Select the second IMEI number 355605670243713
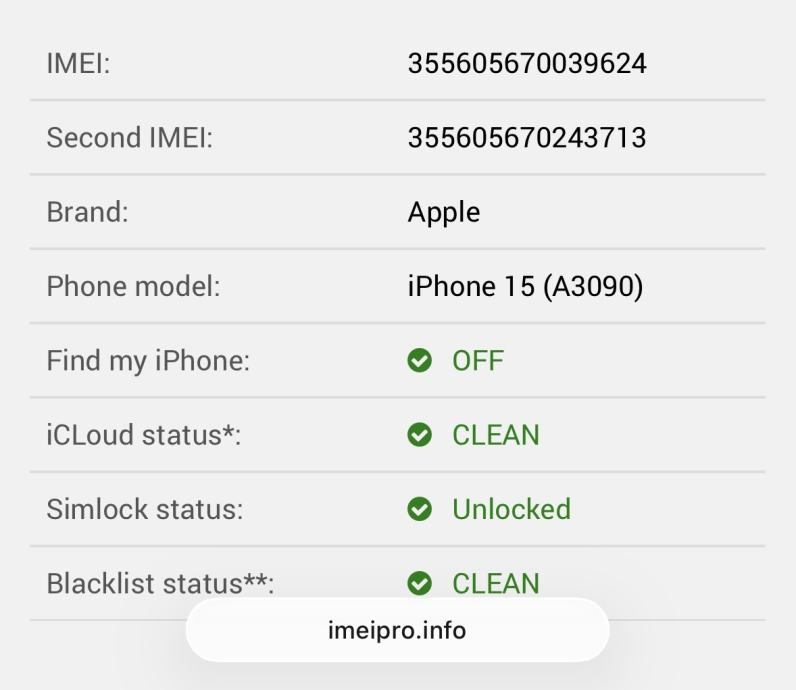The width and height of the screenshot is (796, 690). [x=527, y=138]
